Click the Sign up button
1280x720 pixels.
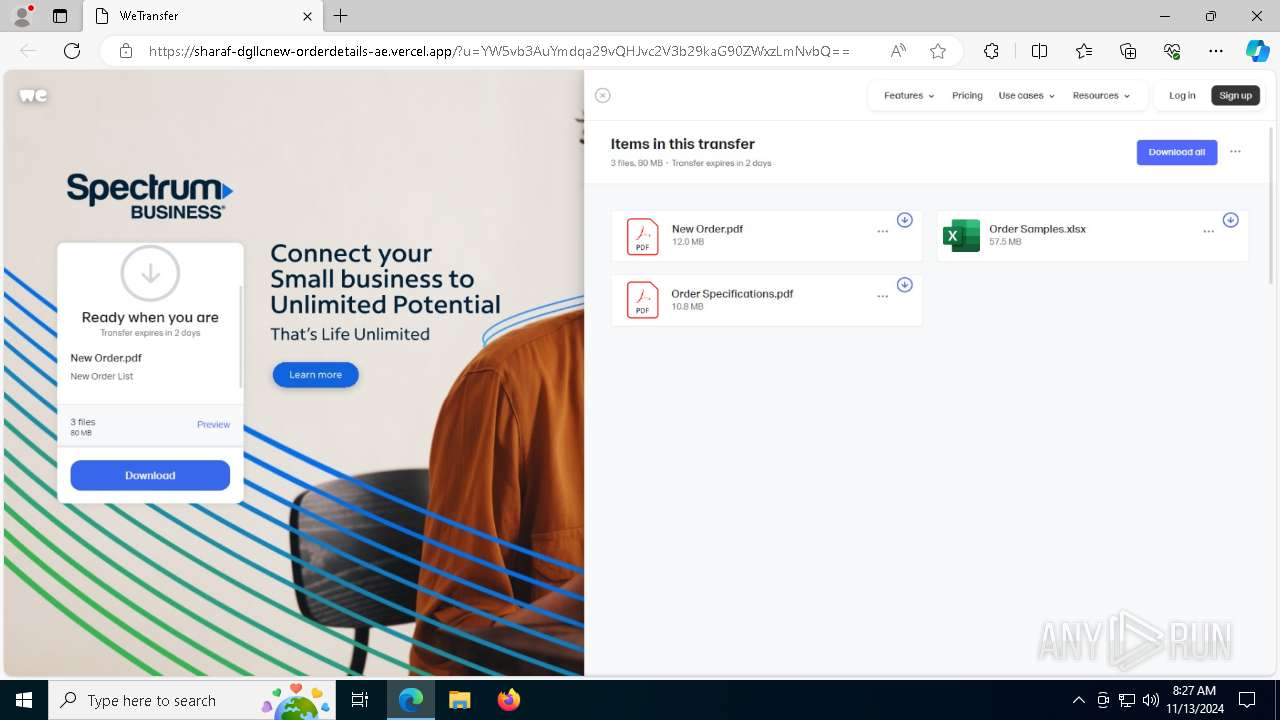click(1236, 96)
